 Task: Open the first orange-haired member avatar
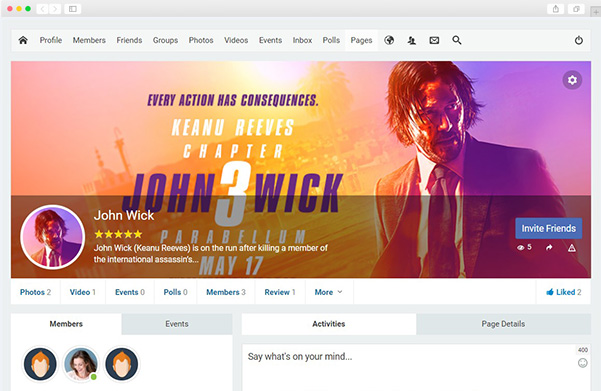[40, 364]
